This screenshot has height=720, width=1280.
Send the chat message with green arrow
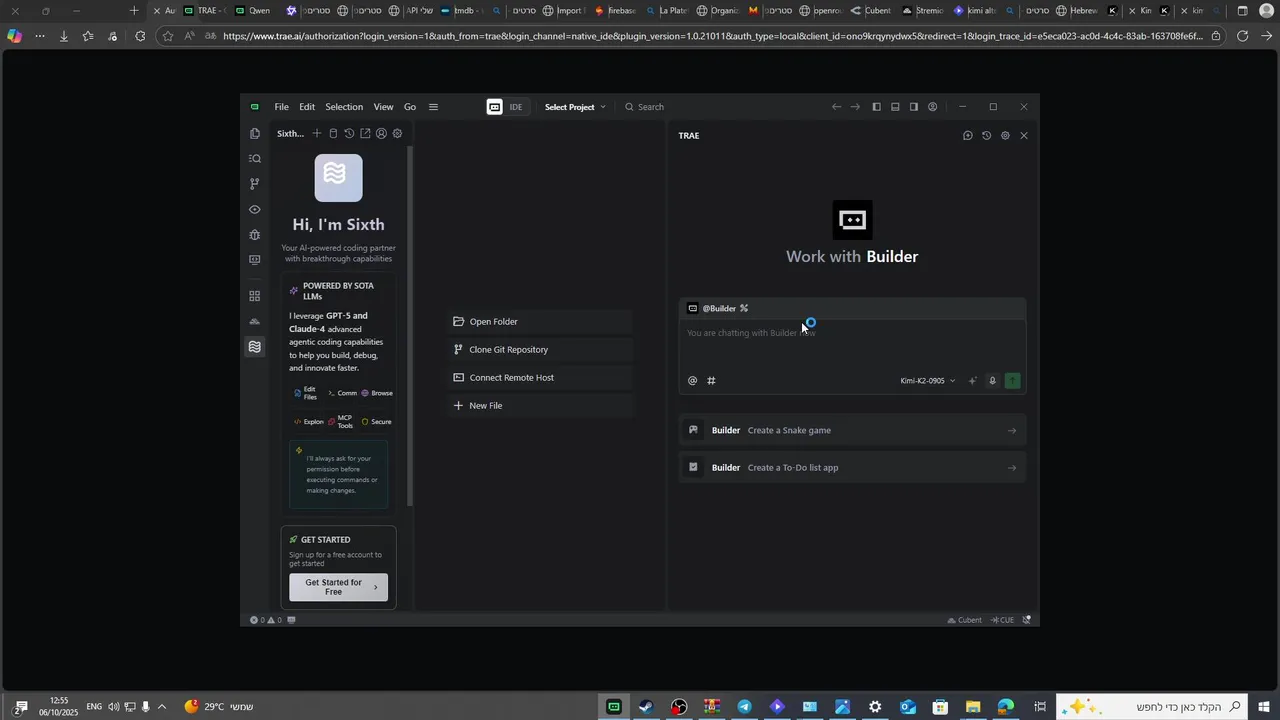click(1013, 381)
